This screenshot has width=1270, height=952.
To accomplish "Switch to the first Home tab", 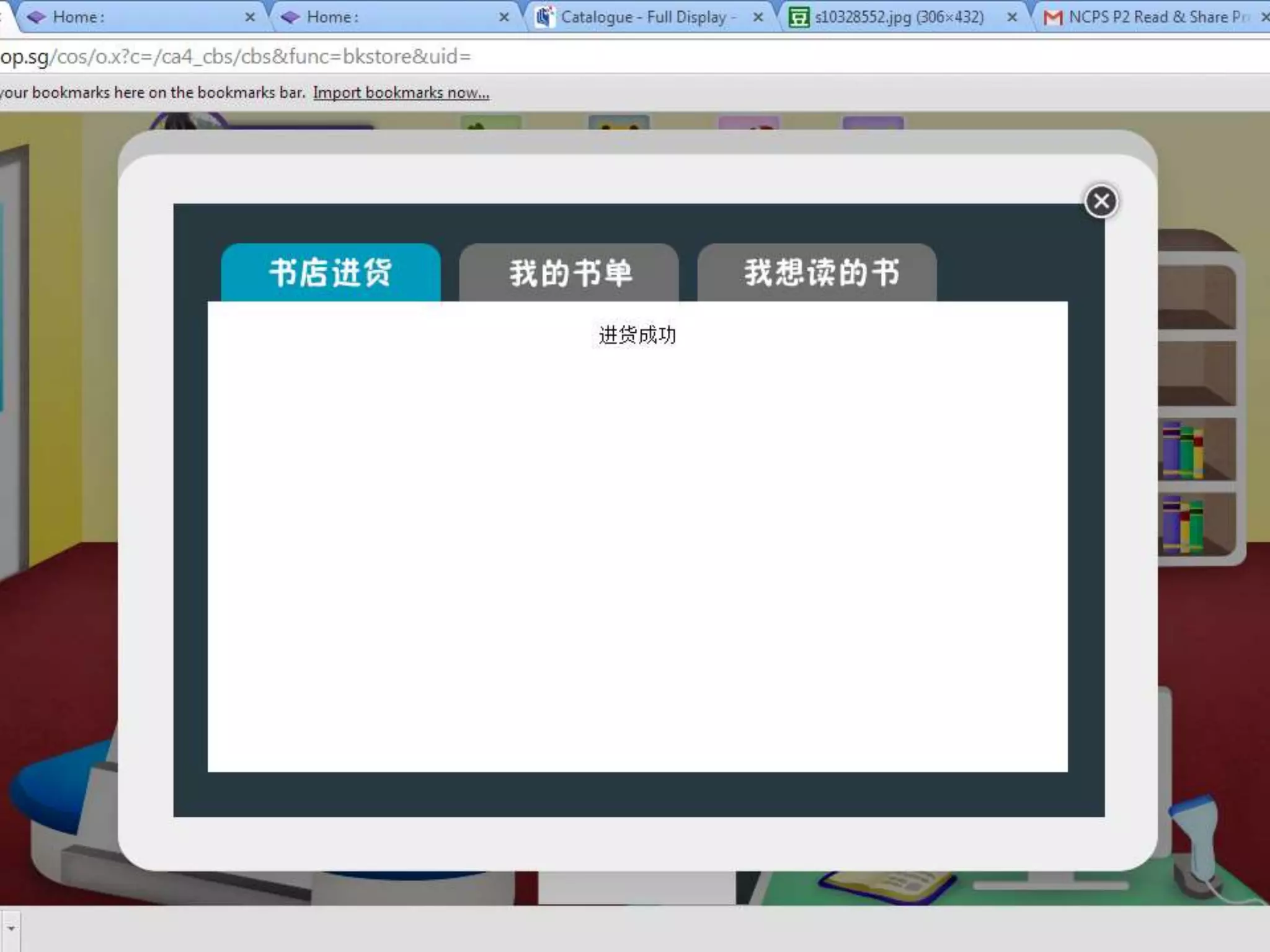I will [124, 17].
